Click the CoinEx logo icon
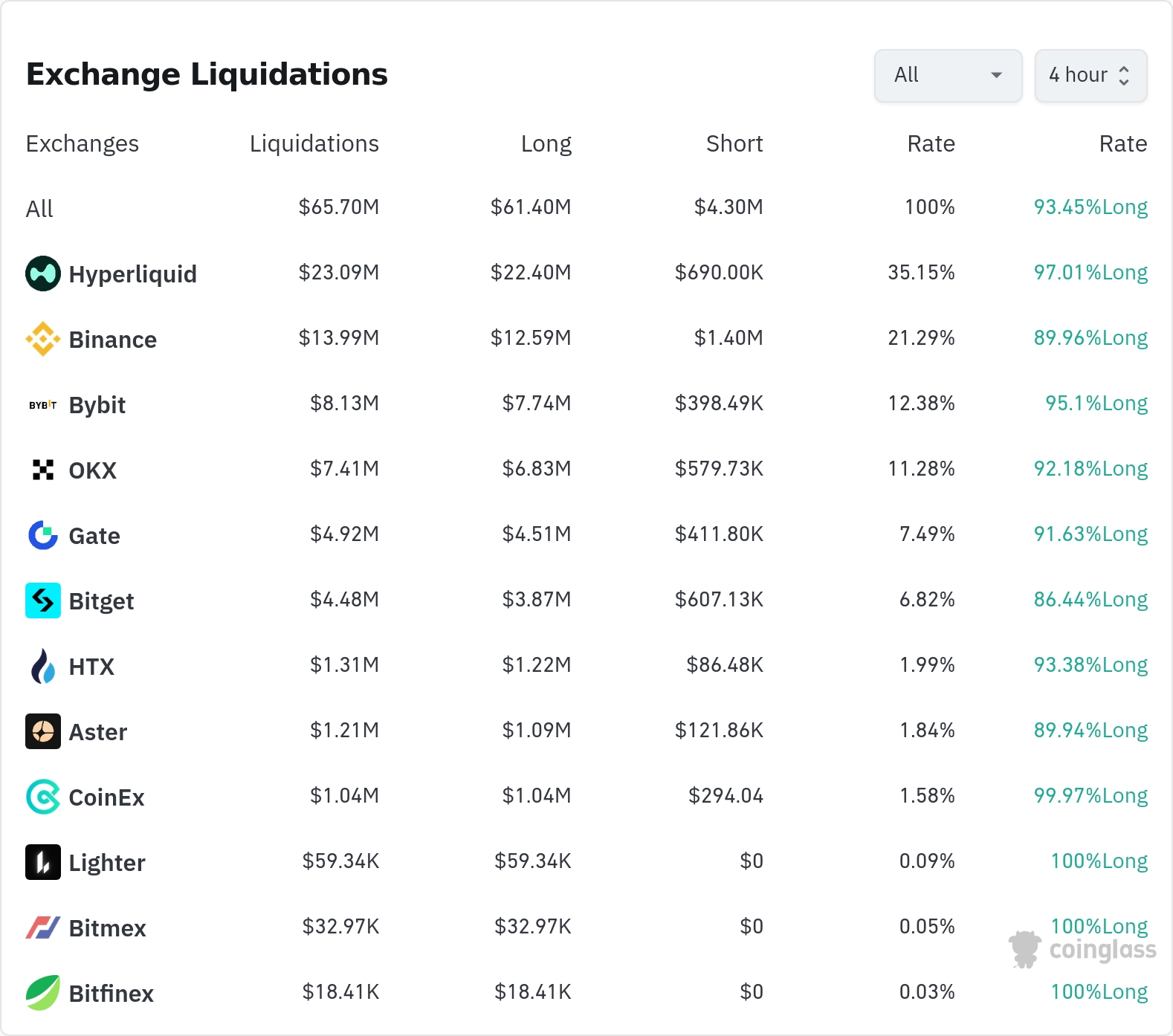1173x1036 pixels. [x=43, y=797]
